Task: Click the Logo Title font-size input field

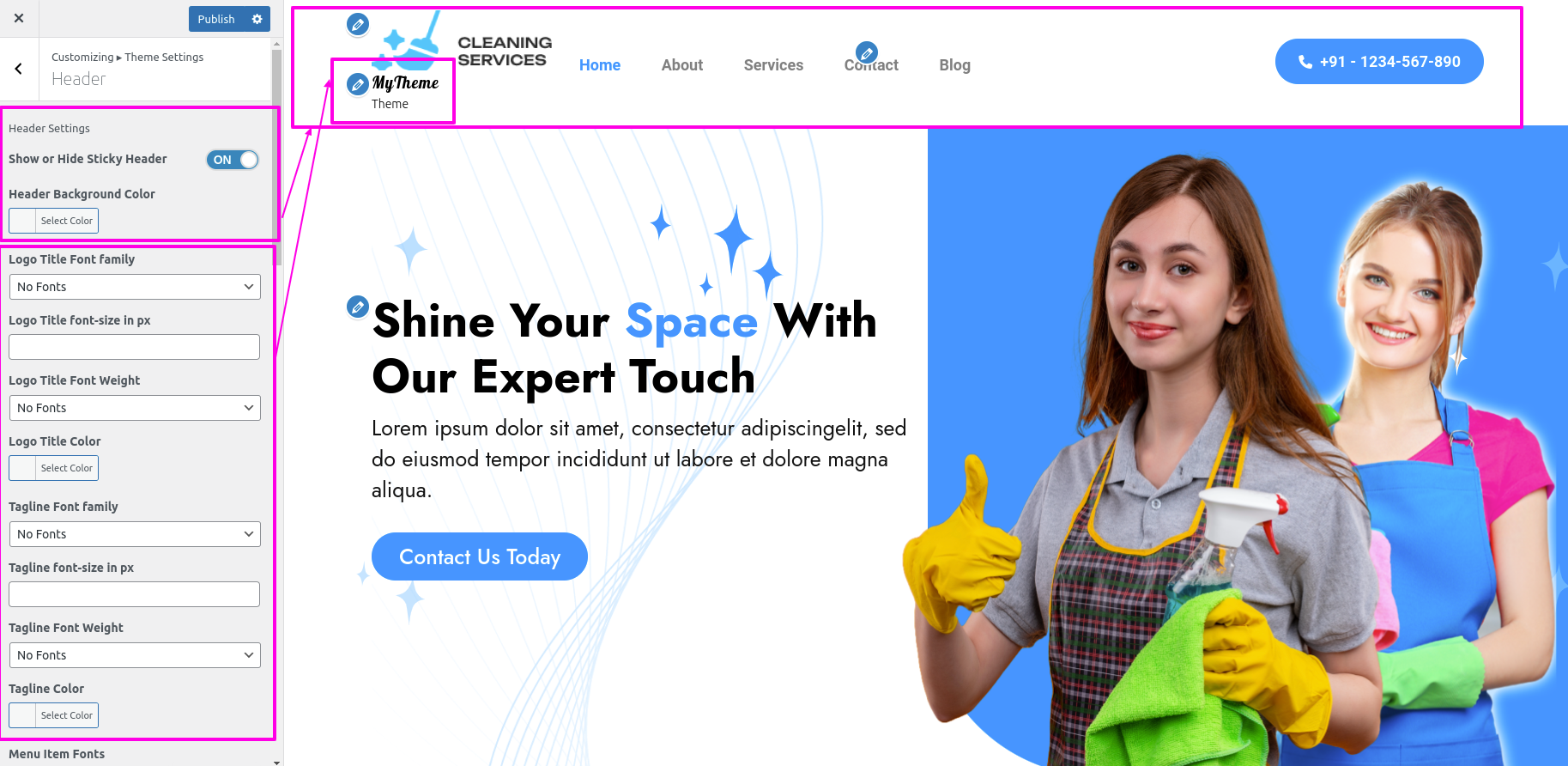Action: [x=135, y=347]
